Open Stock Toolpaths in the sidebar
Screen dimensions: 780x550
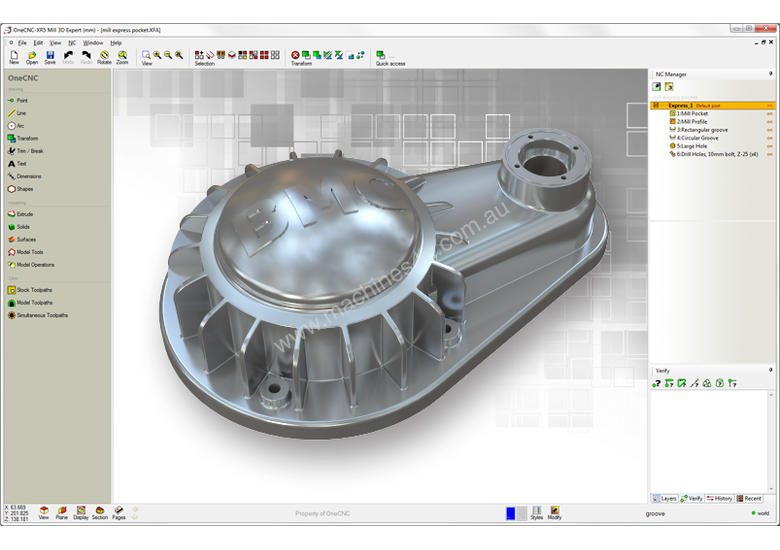coord(11,290)
